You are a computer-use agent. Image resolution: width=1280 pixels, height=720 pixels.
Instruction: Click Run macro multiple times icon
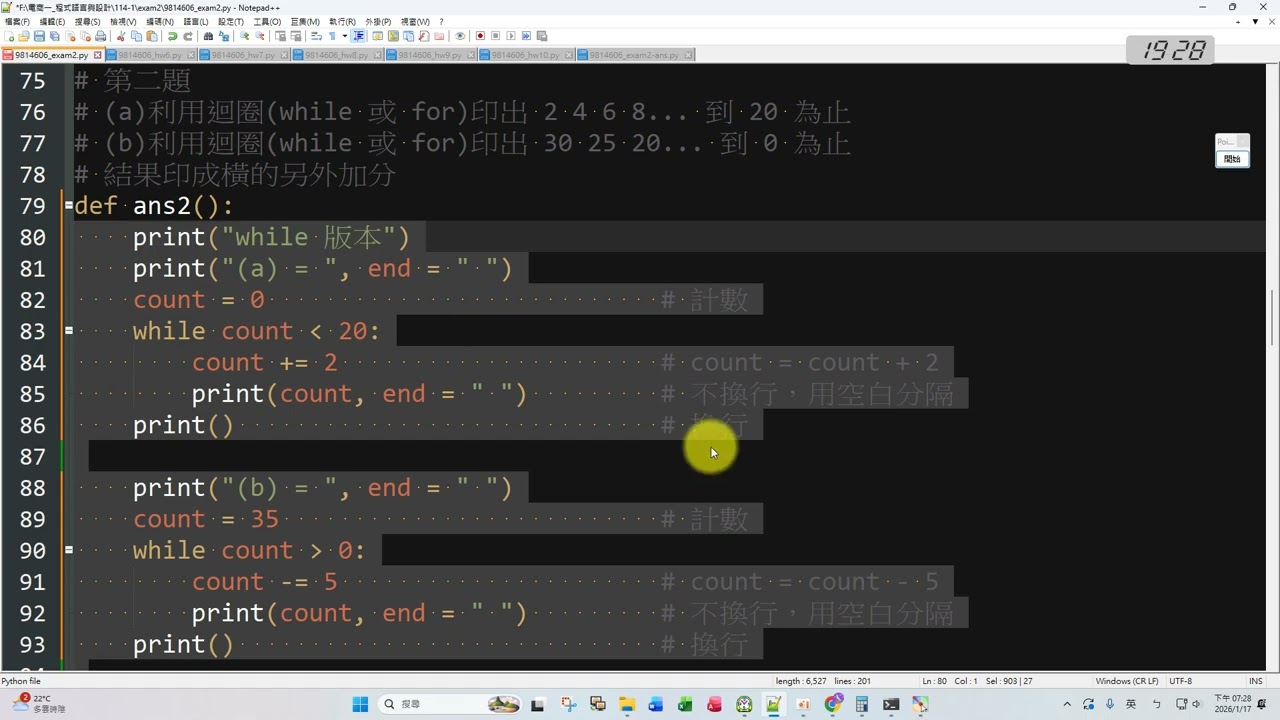[x=526, y=36]
